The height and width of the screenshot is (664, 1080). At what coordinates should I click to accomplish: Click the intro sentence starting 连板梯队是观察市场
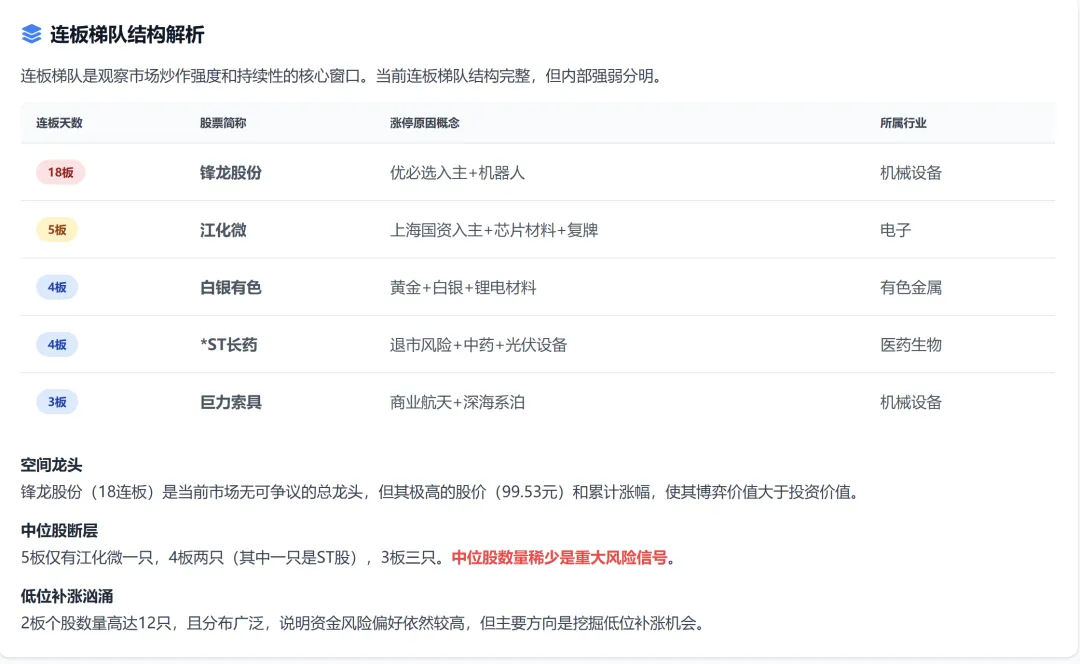342,76
